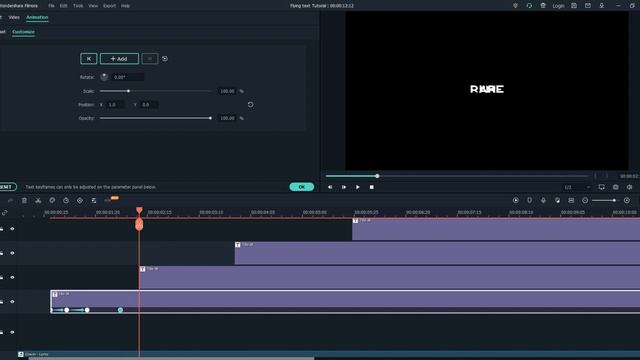This screenshot has height=360, width=640.
Task: Confirm with the green OK button
Action: [302, 187]
